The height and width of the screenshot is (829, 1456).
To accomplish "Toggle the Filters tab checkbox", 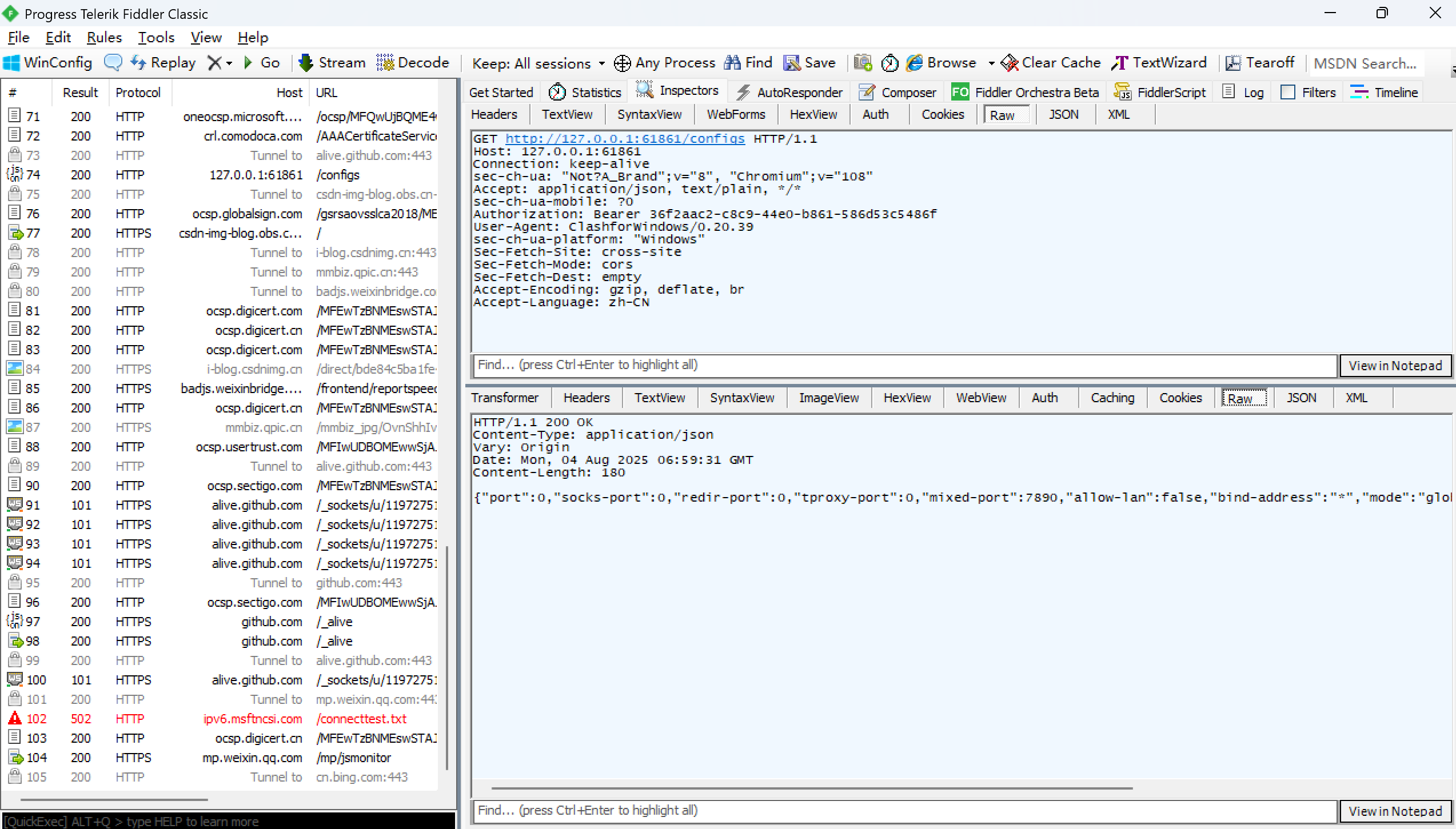I will (x=1288, y=93).
